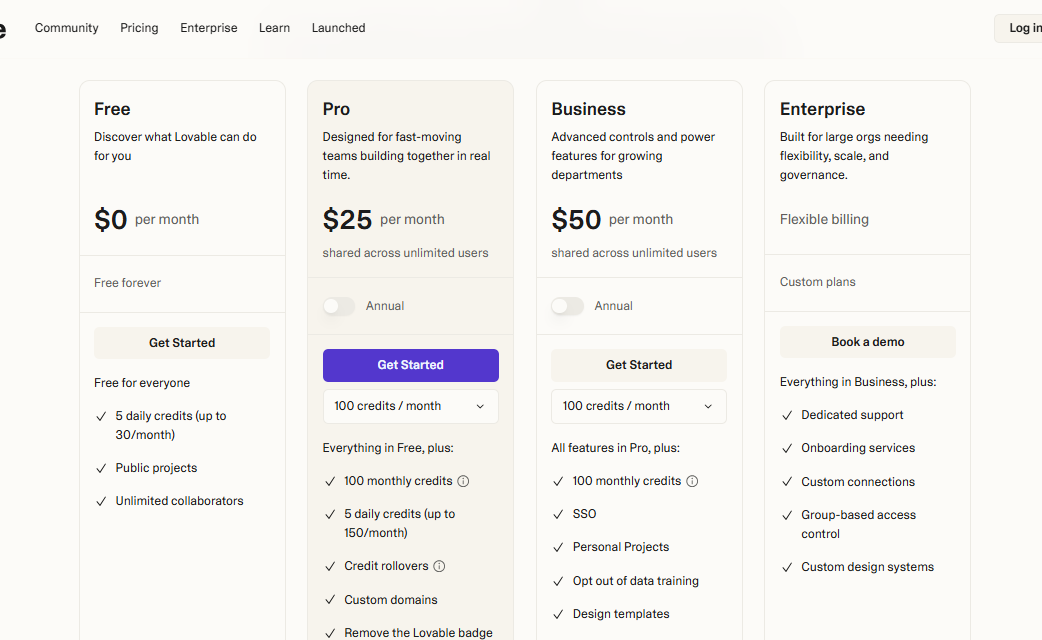Open Business plan credits per month dropdown

[x=639, y=406]
